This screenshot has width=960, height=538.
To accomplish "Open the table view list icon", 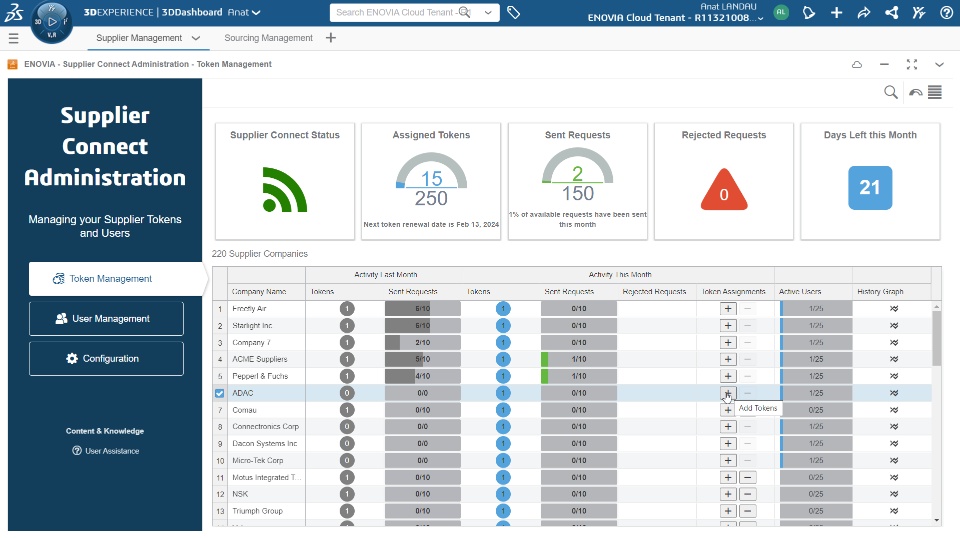I will [x=934, y=92].
